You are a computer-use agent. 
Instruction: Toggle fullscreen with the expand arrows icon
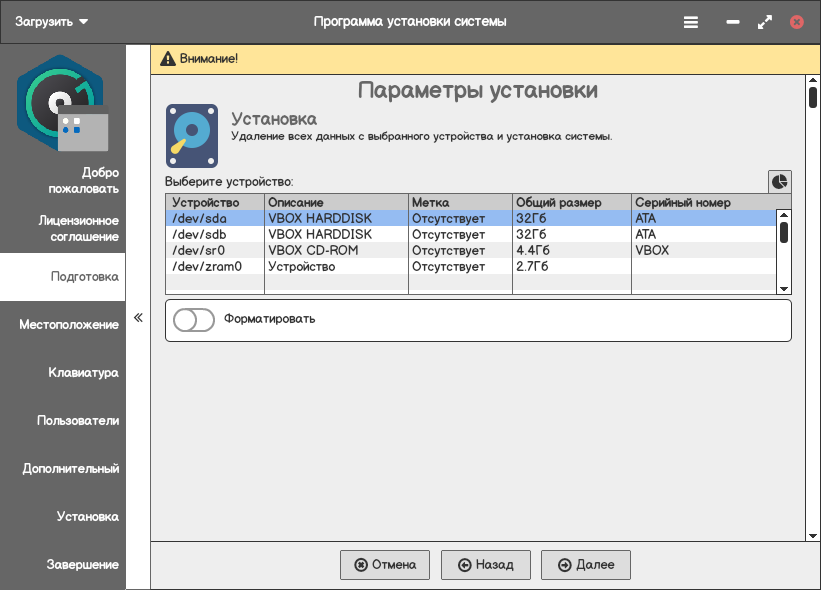tap(764, 22)
